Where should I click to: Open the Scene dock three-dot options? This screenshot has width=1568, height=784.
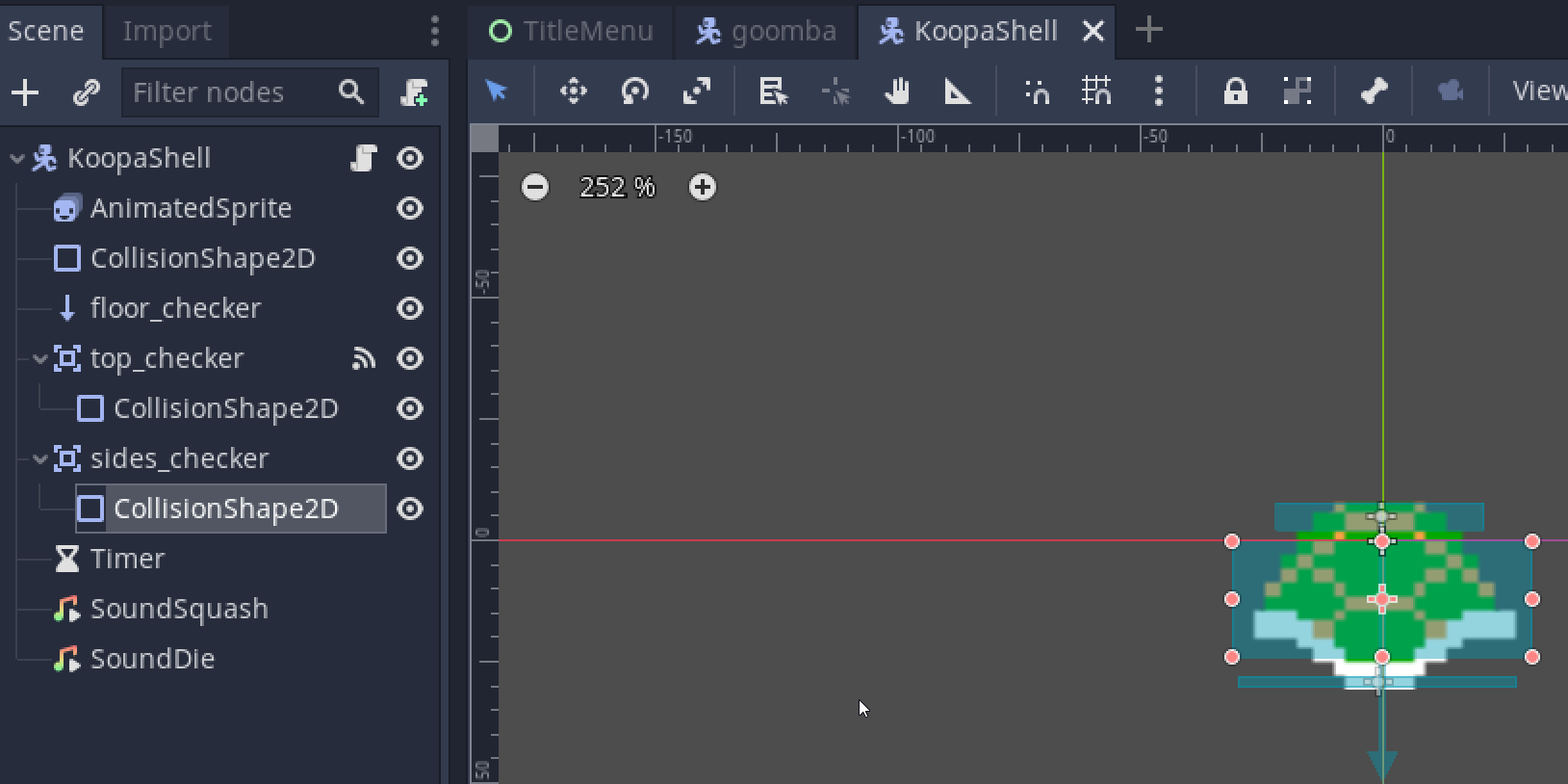point(435,31)
